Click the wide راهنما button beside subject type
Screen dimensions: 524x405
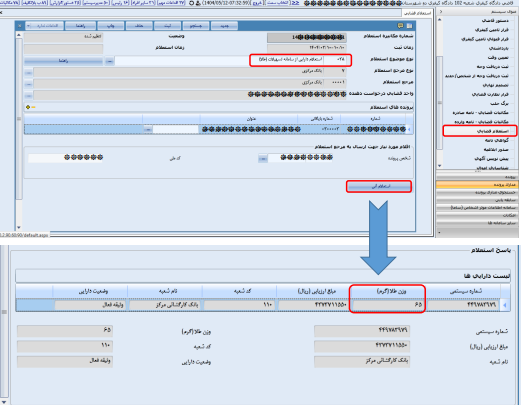pyautogui.click(x=63, y=61)
